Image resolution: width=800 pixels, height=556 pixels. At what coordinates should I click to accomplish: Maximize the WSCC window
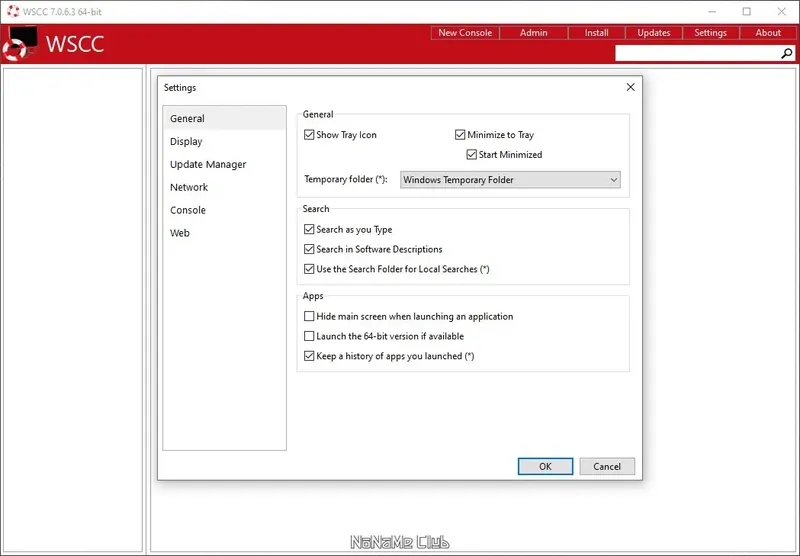pyautogui.click(x=746, y=11)
